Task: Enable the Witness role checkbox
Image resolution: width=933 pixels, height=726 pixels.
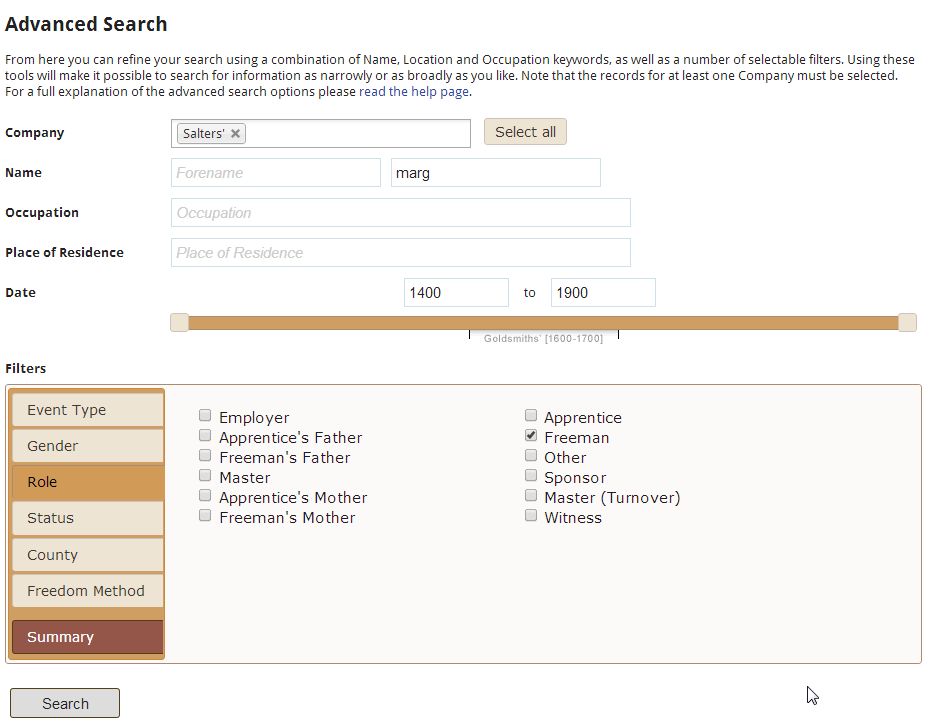Action: point(531,516)
